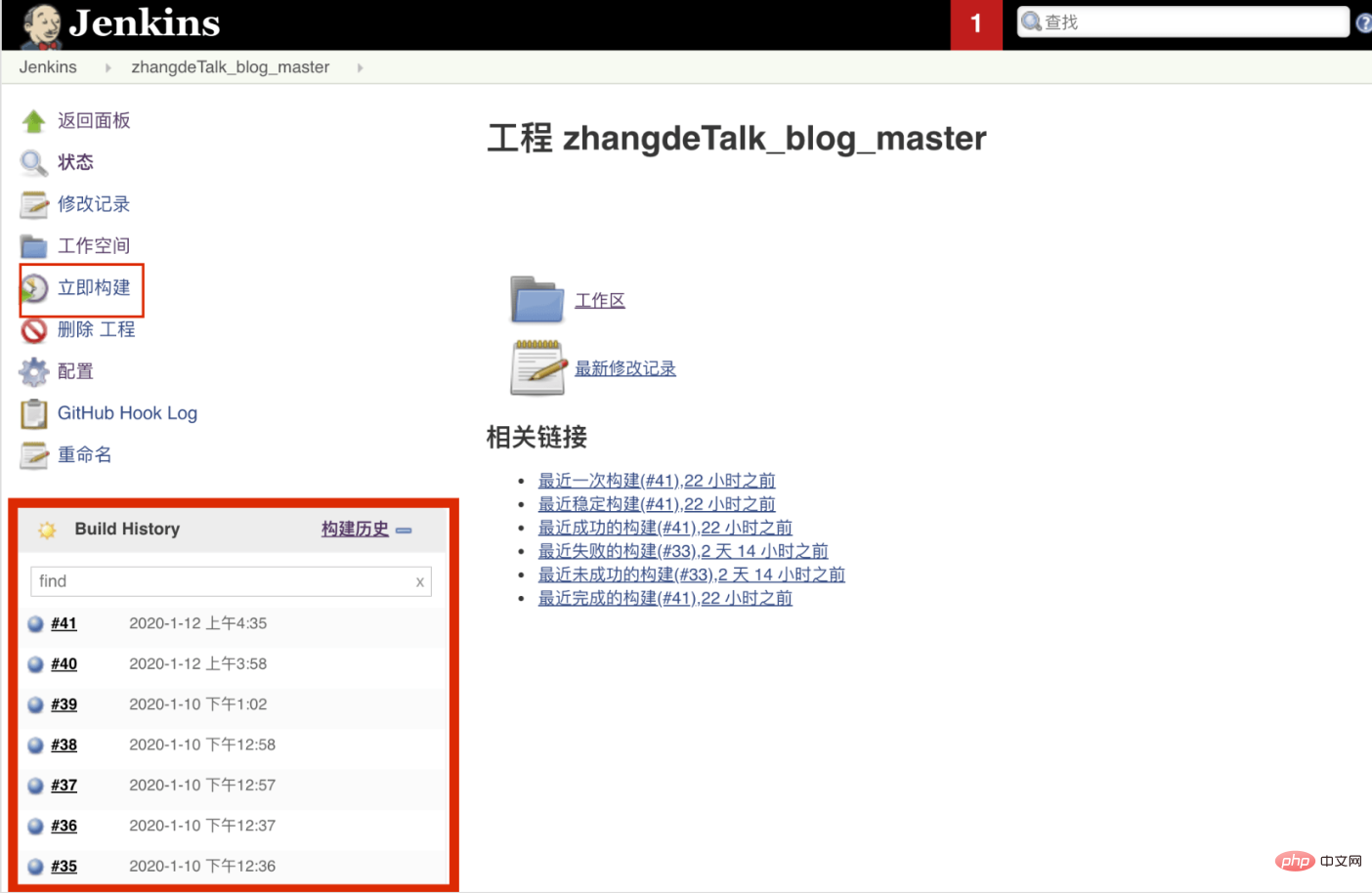Open the 最新修改记录 link
This screenshot has width=1372, height=893.
625,368
